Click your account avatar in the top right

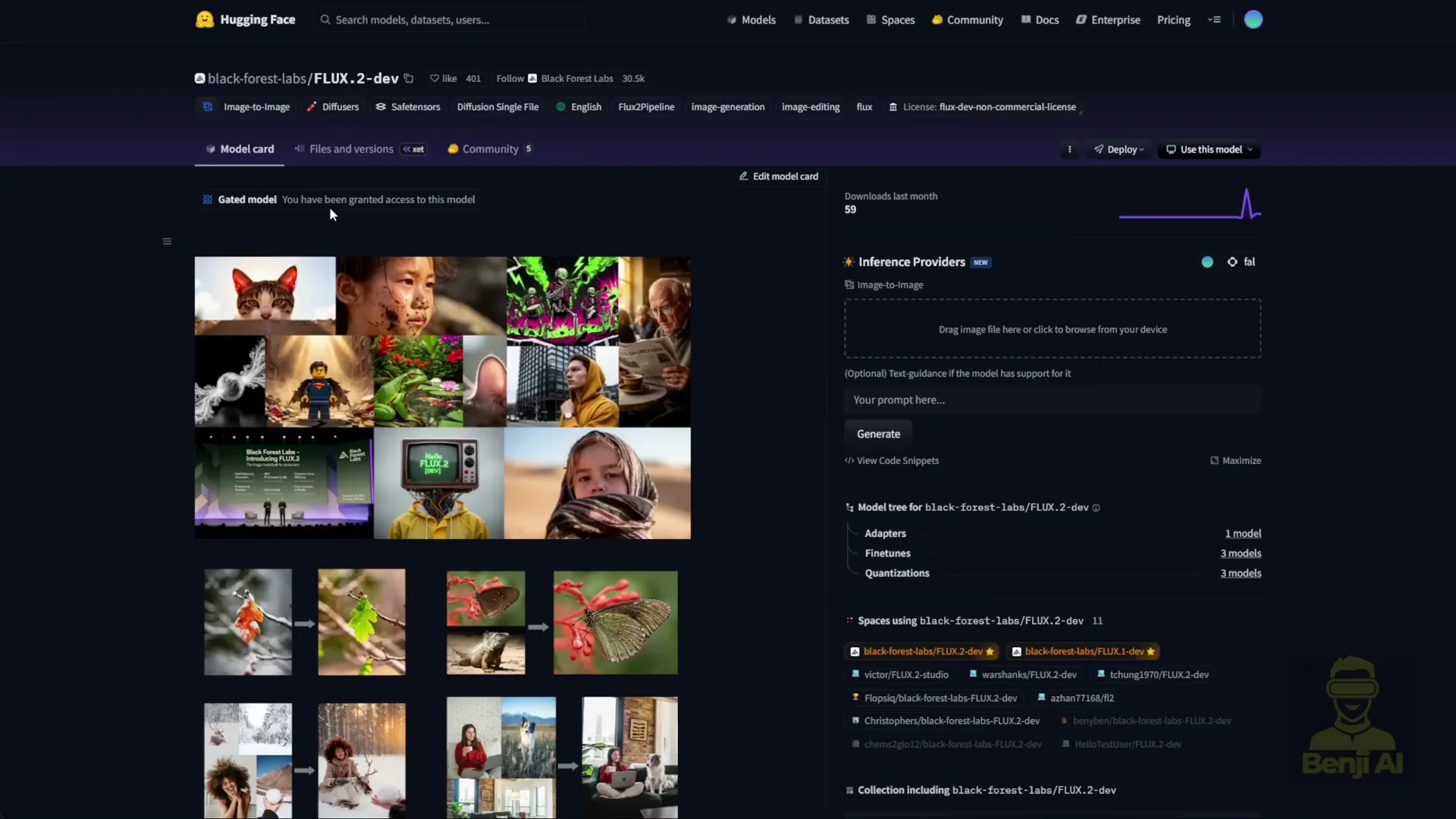click(x=1254, y=19)
